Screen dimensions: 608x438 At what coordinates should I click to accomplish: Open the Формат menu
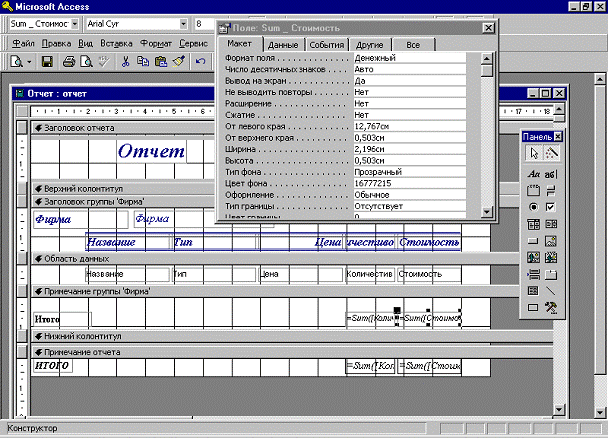coord(156,44)
